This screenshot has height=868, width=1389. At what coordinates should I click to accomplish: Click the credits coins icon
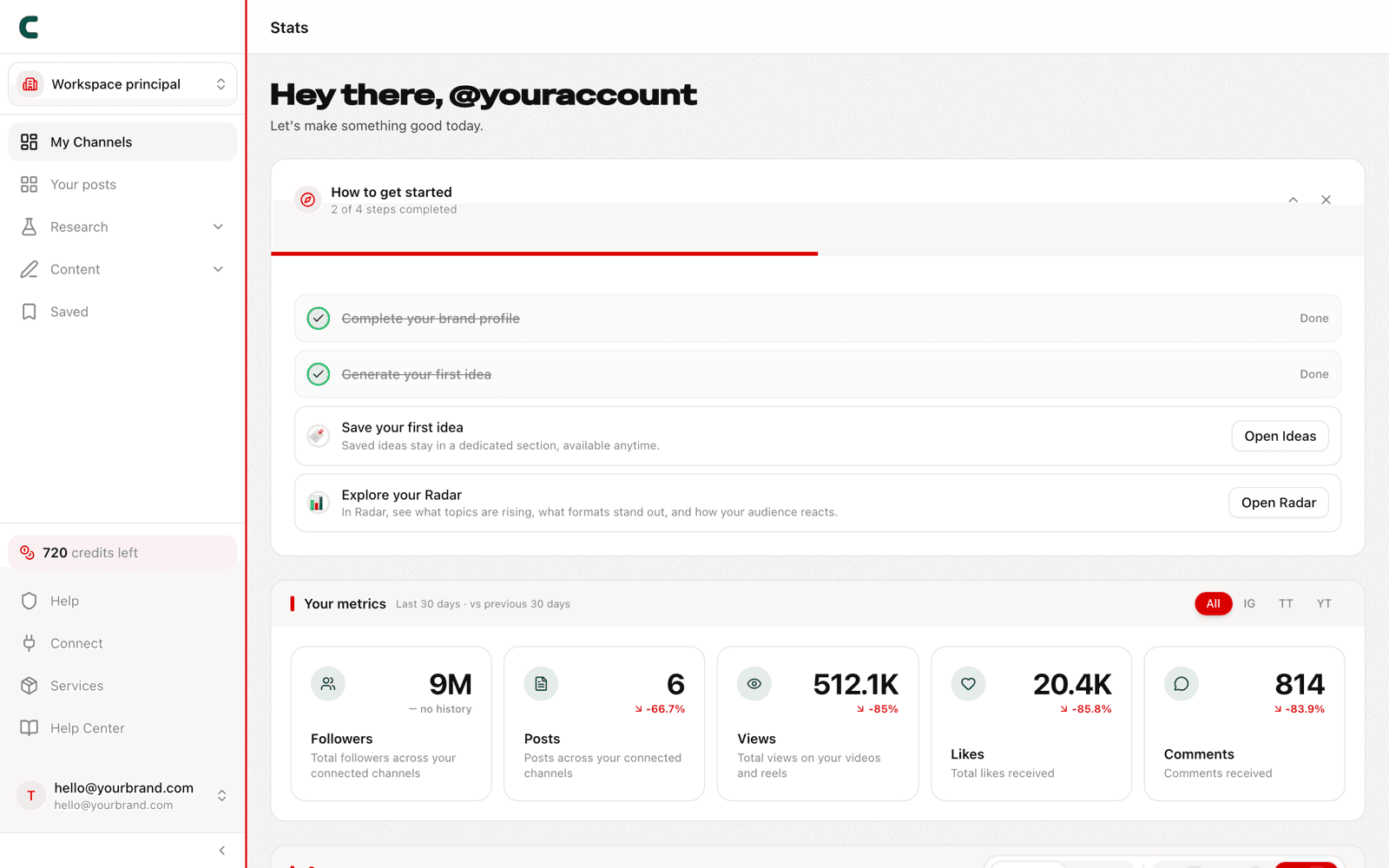tap(27, 553)
